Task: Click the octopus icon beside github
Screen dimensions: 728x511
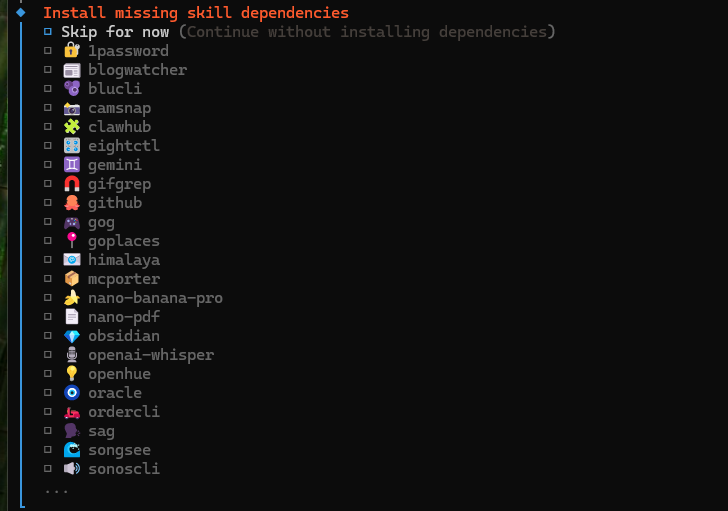Action: pos(71,203)
